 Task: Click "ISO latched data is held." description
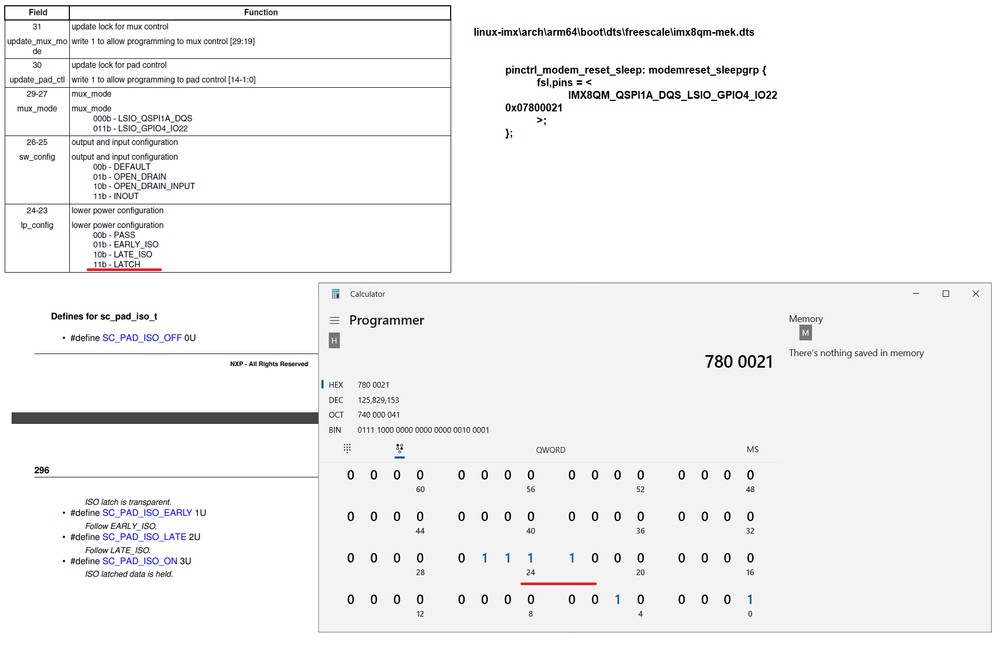click(x=129, y=574)
